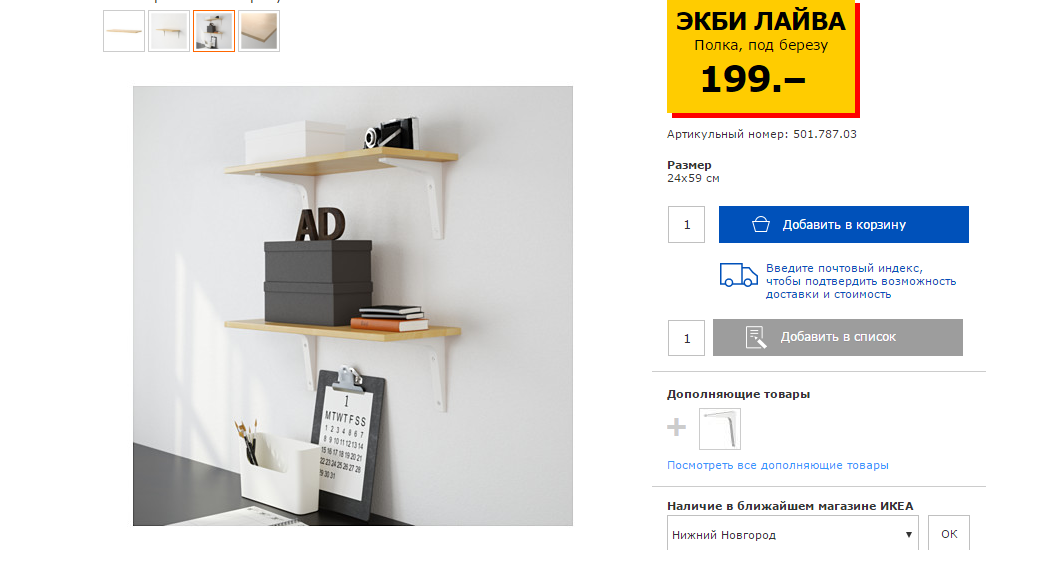The image size is (1047, 567).
Task: Show the first thumbnail of plain shelf
Action: click(x=124, y=31)
